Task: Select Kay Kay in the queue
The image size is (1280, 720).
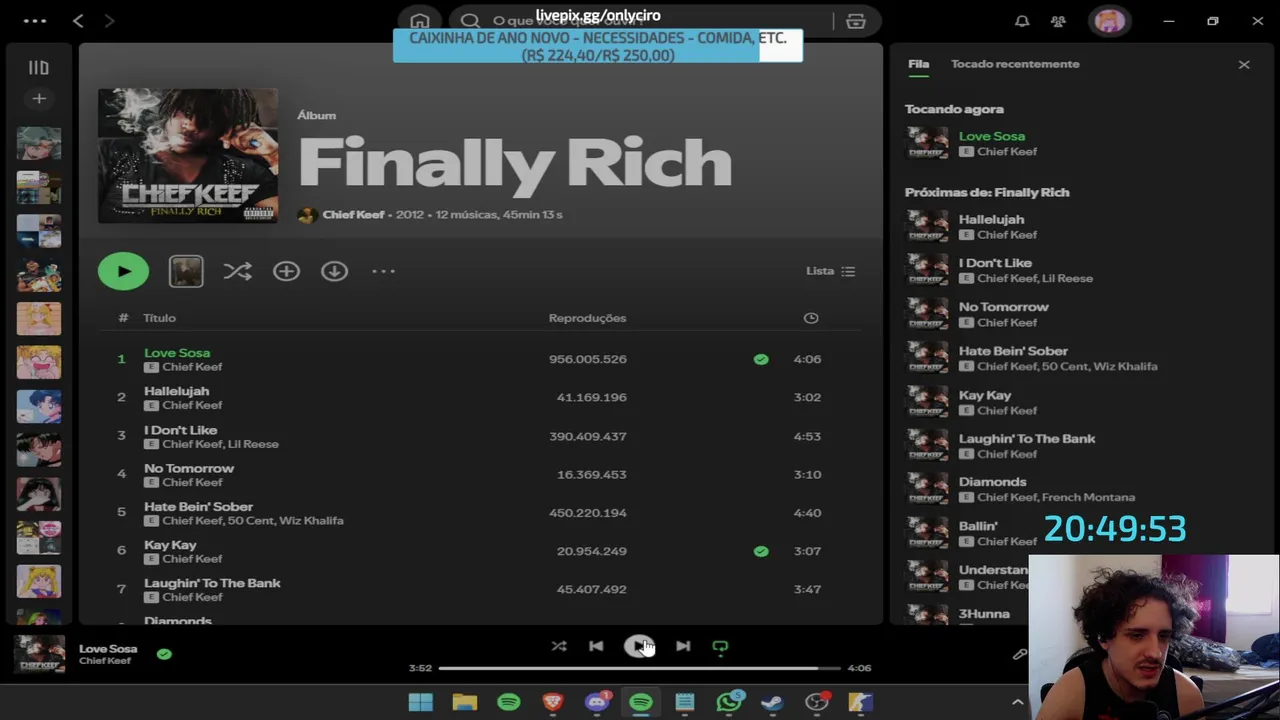Action: [x=985, y=395]
